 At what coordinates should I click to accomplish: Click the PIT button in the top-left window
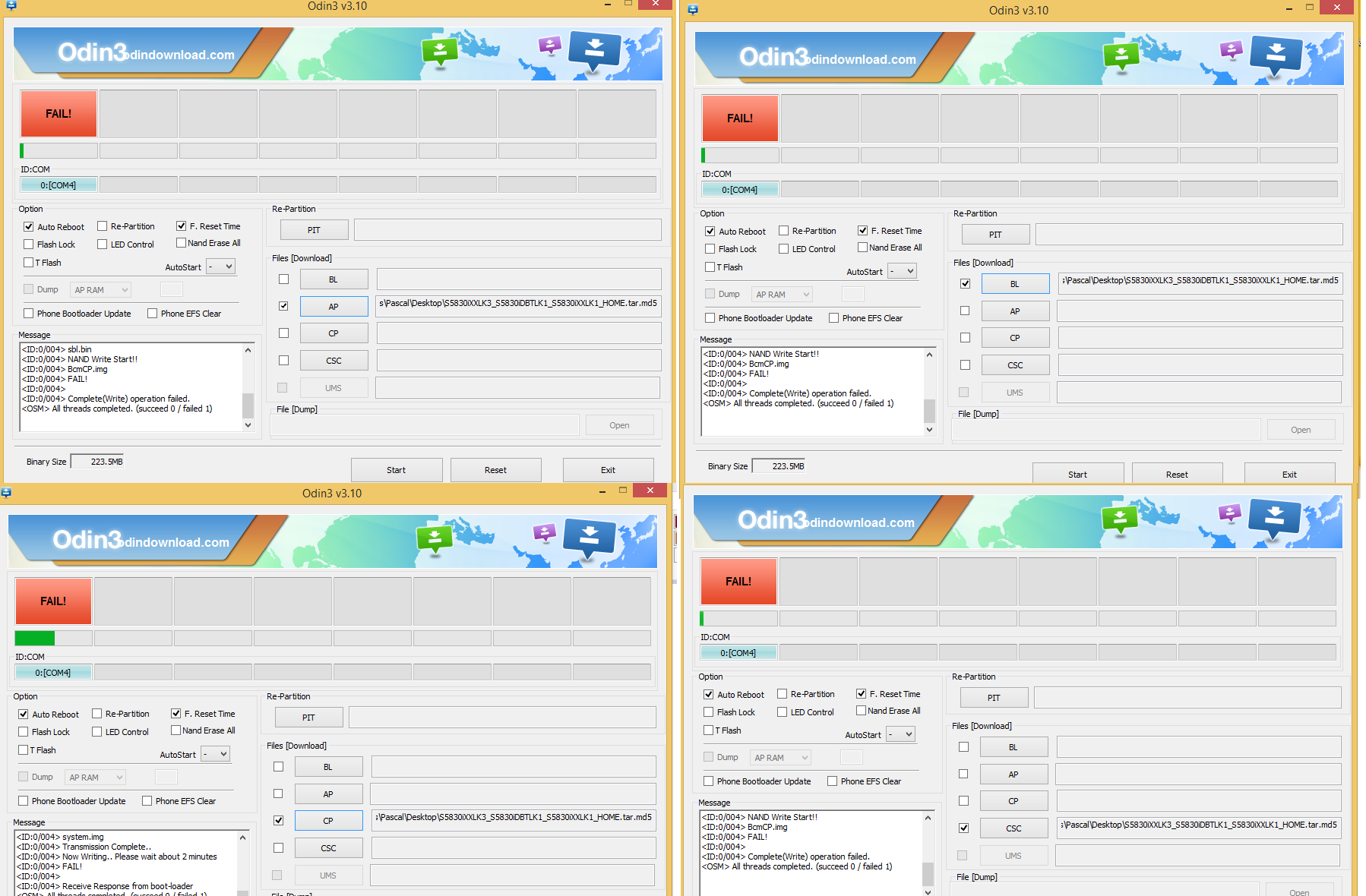(315, 230)
